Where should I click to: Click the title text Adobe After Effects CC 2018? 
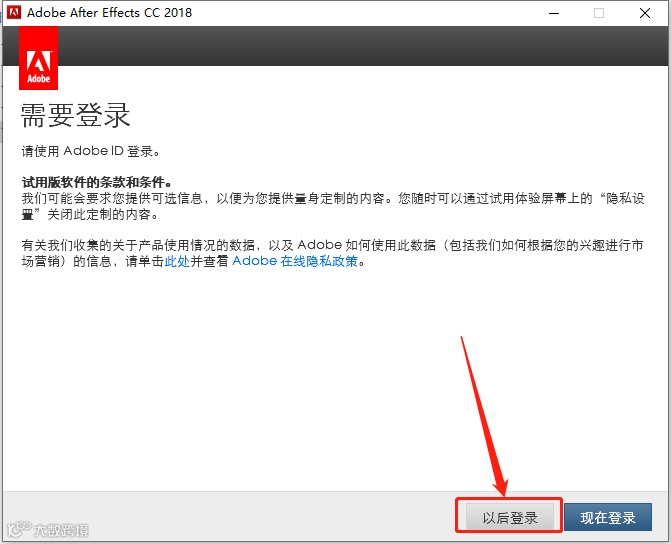(110, 12)
